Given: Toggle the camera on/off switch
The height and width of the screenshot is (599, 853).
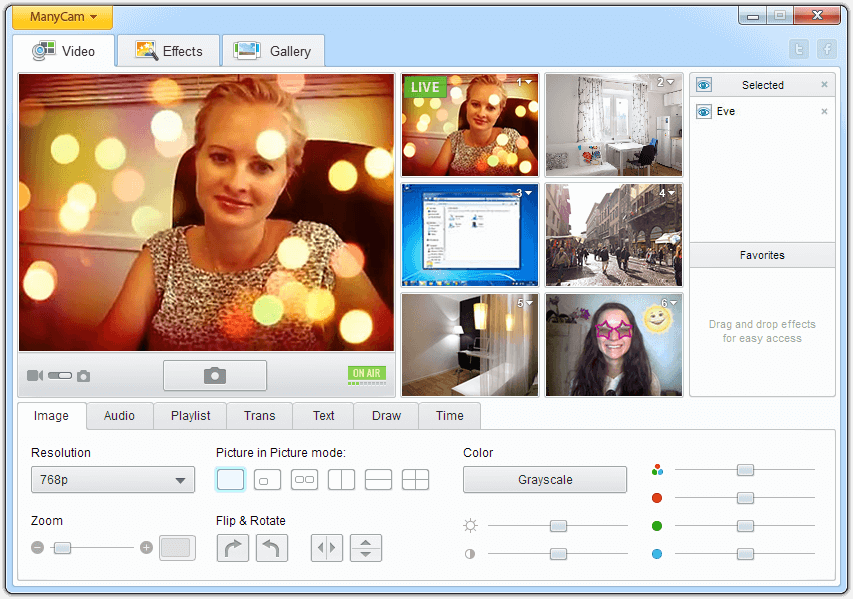Looking at the screenshot, I should point(60,375).
